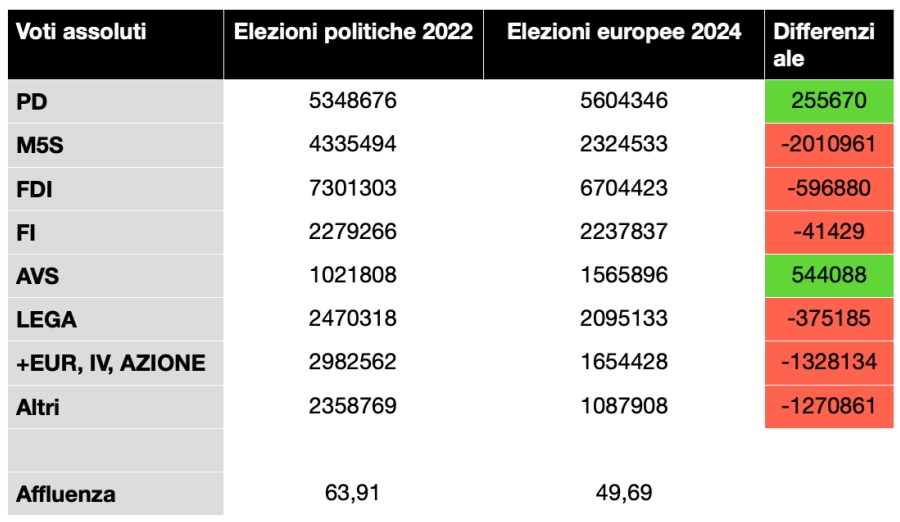The image size is (900, 522).
Task: Click the 63,91 turnout value
Action: pos(353,492)
